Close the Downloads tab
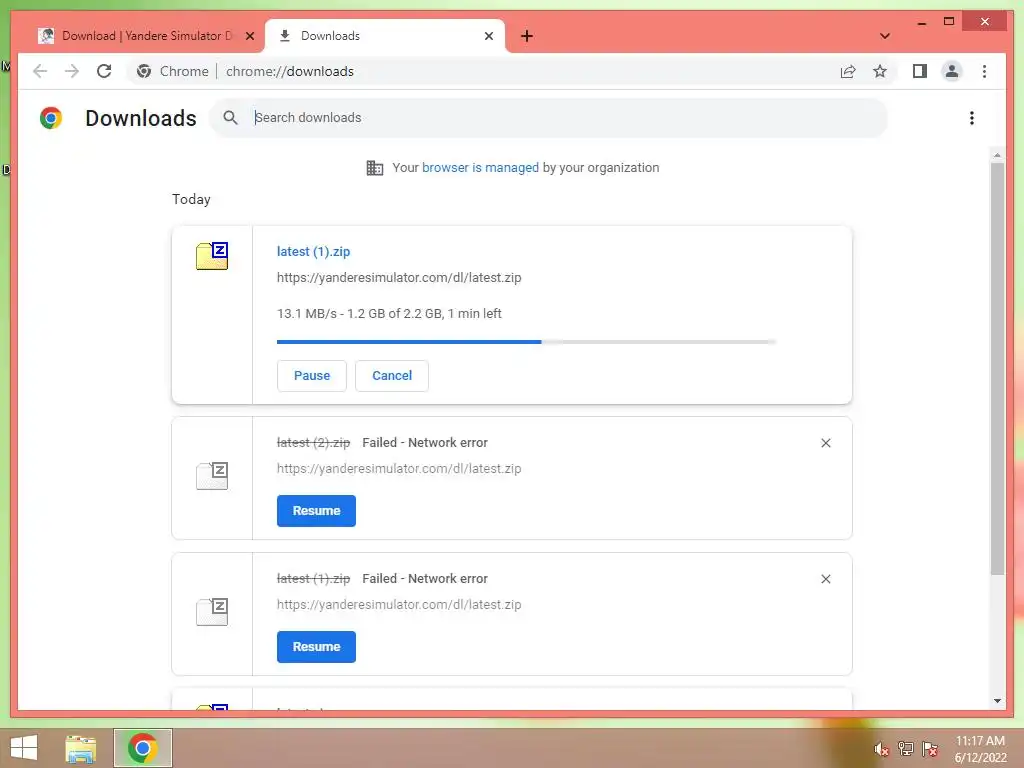 (x=488, y=36)
